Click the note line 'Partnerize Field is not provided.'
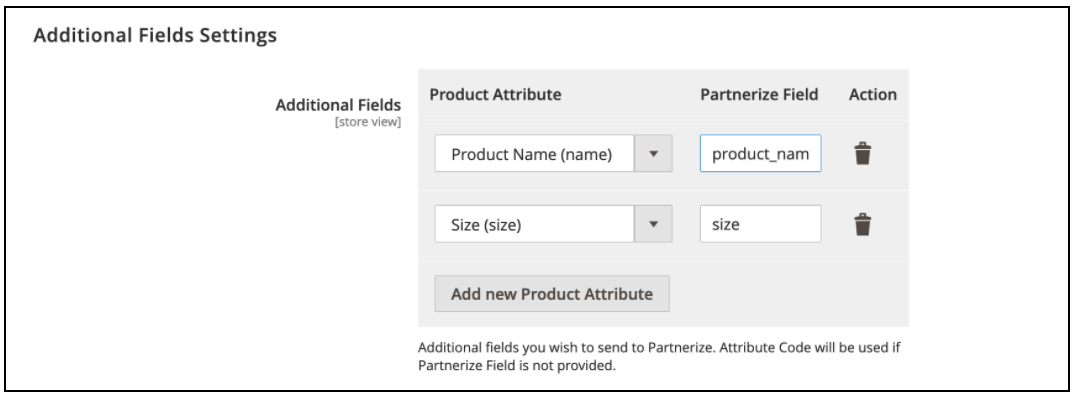Screen dimensions: 1078x400 point(516,365)
